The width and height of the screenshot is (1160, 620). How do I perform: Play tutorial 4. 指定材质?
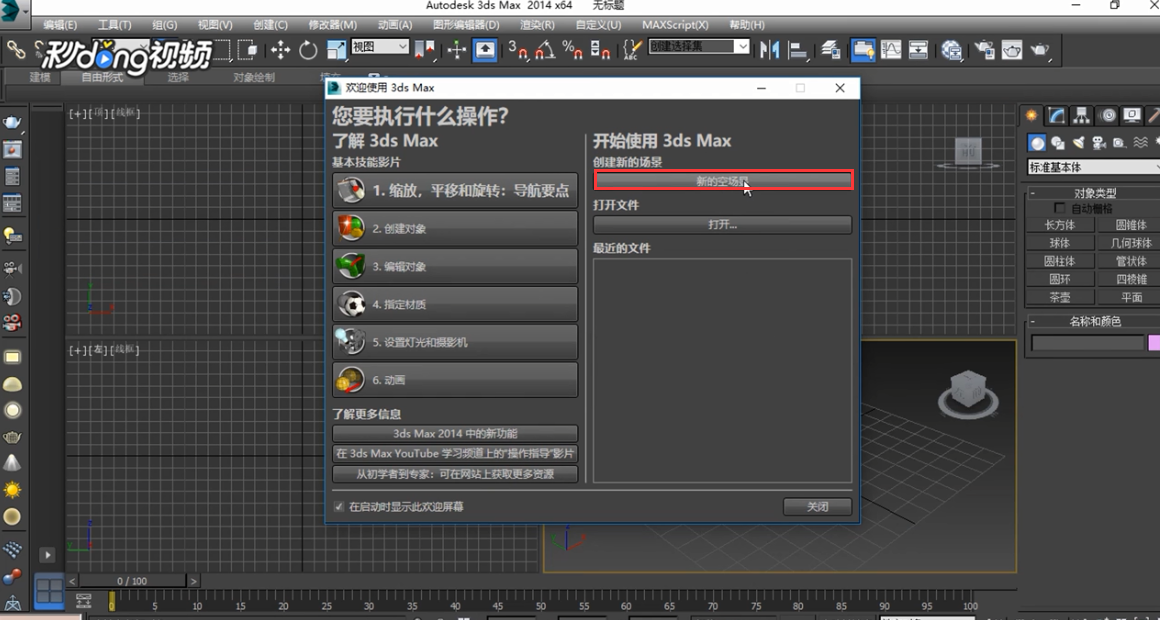455,304
